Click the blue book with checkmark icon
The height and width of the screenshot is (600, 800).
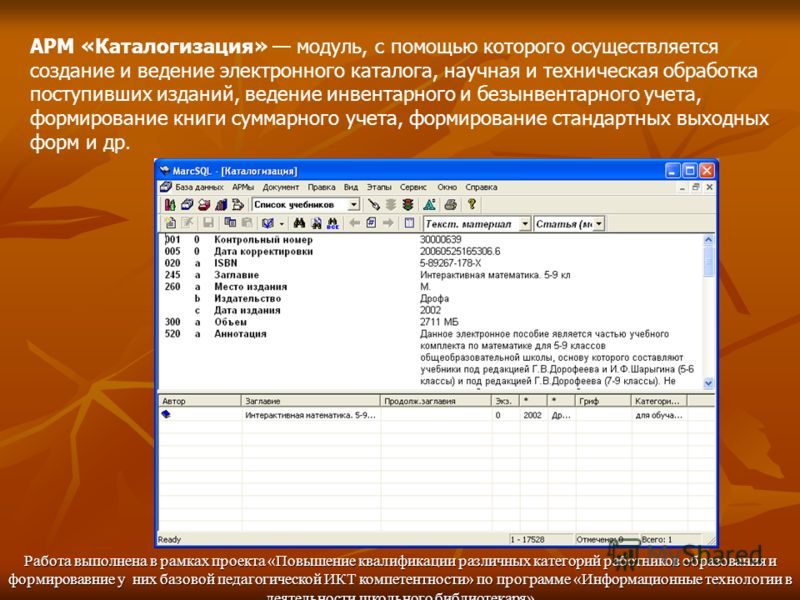point(268,223)
